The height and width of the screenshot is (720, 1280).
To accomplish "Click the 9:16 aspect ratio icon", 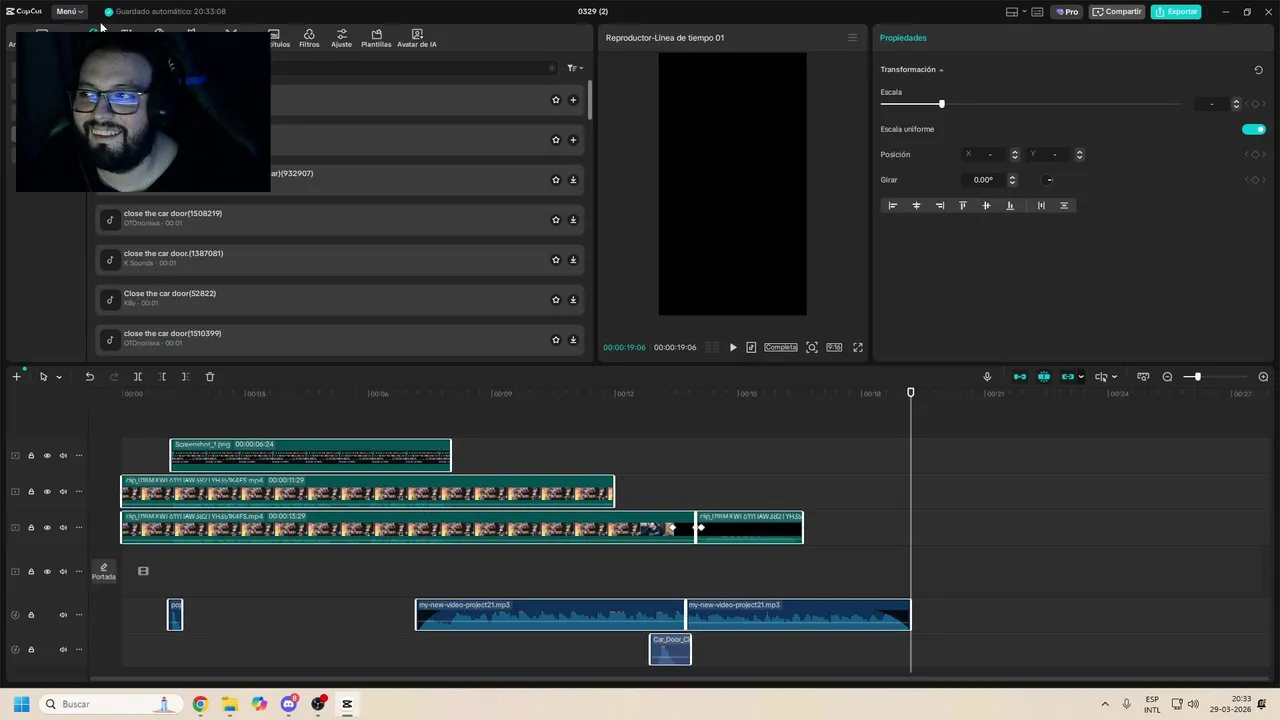I will coord(834,347).
